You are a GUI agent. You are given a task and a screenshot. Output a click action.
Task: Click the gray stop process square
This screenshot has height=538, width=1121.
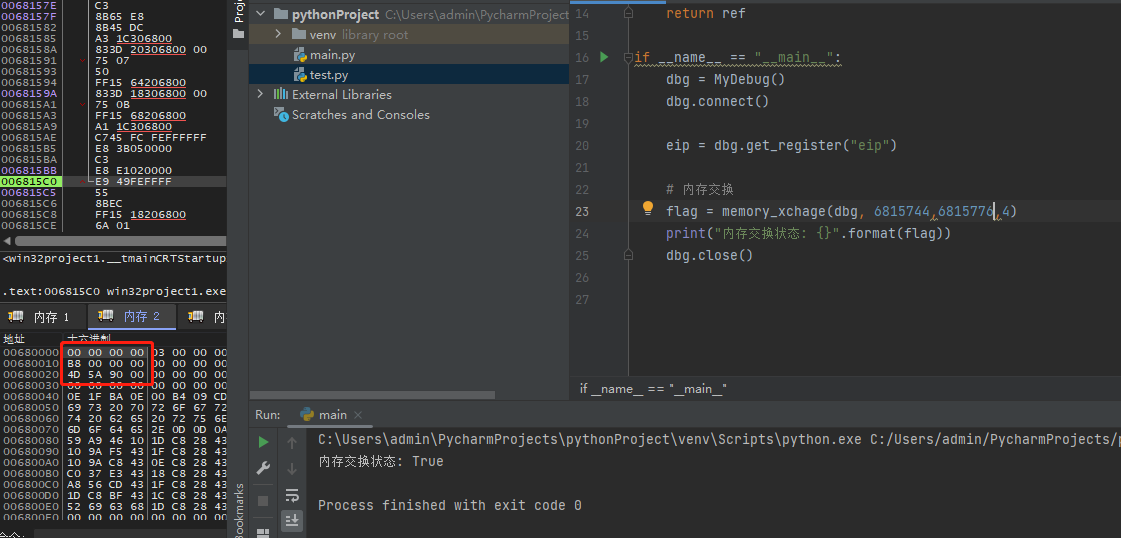click(x=263, y=500)
